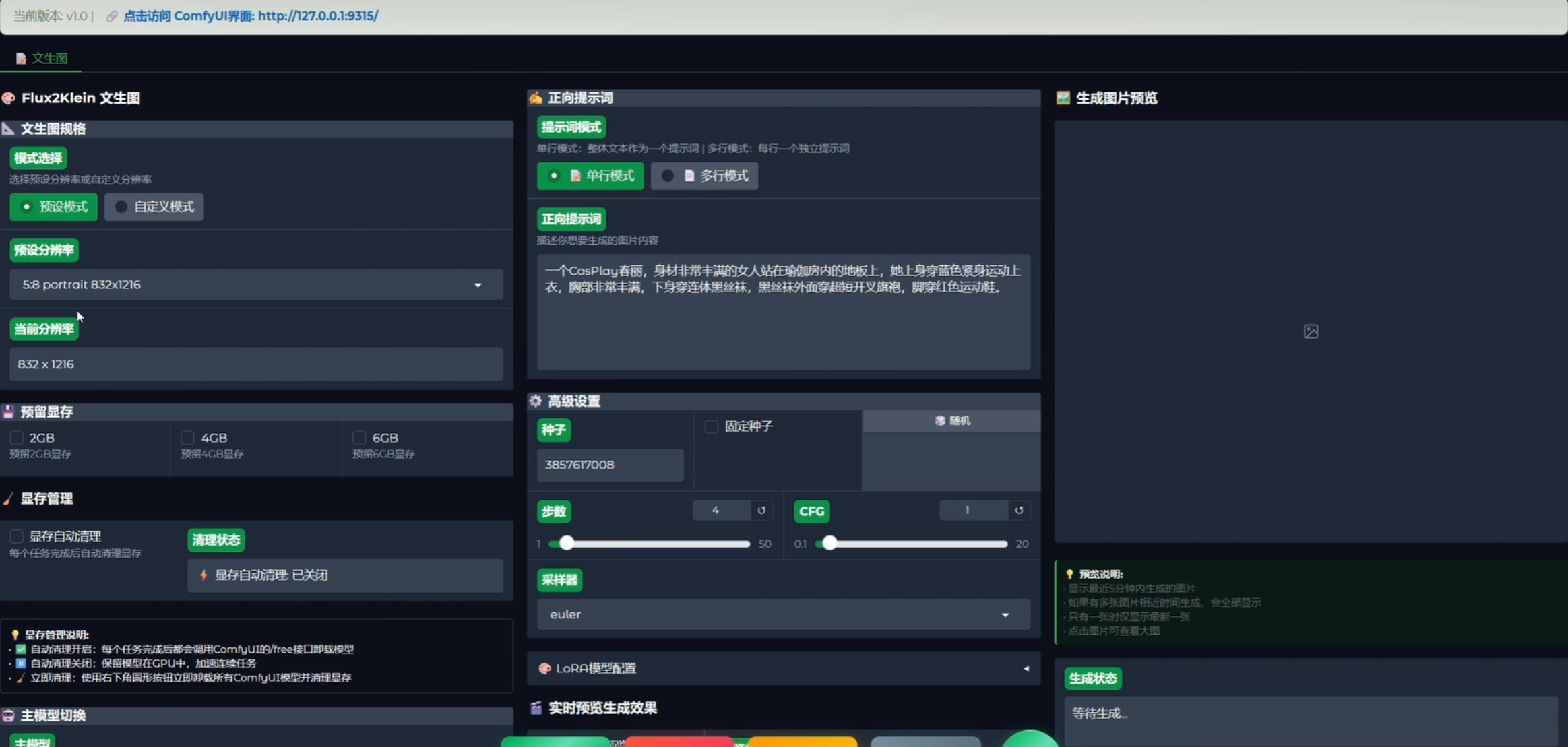Toggle the 固定种子 checkbox
Screen dimensions: 1568x747
click(x=711, y=426)
